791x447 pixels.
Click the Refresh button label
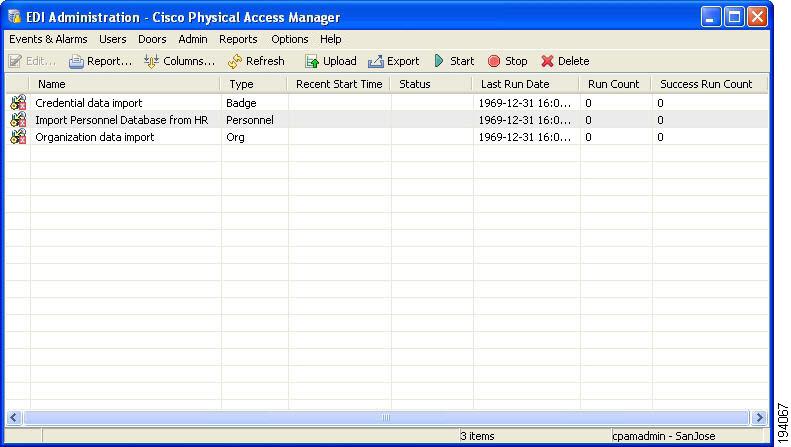265,61
